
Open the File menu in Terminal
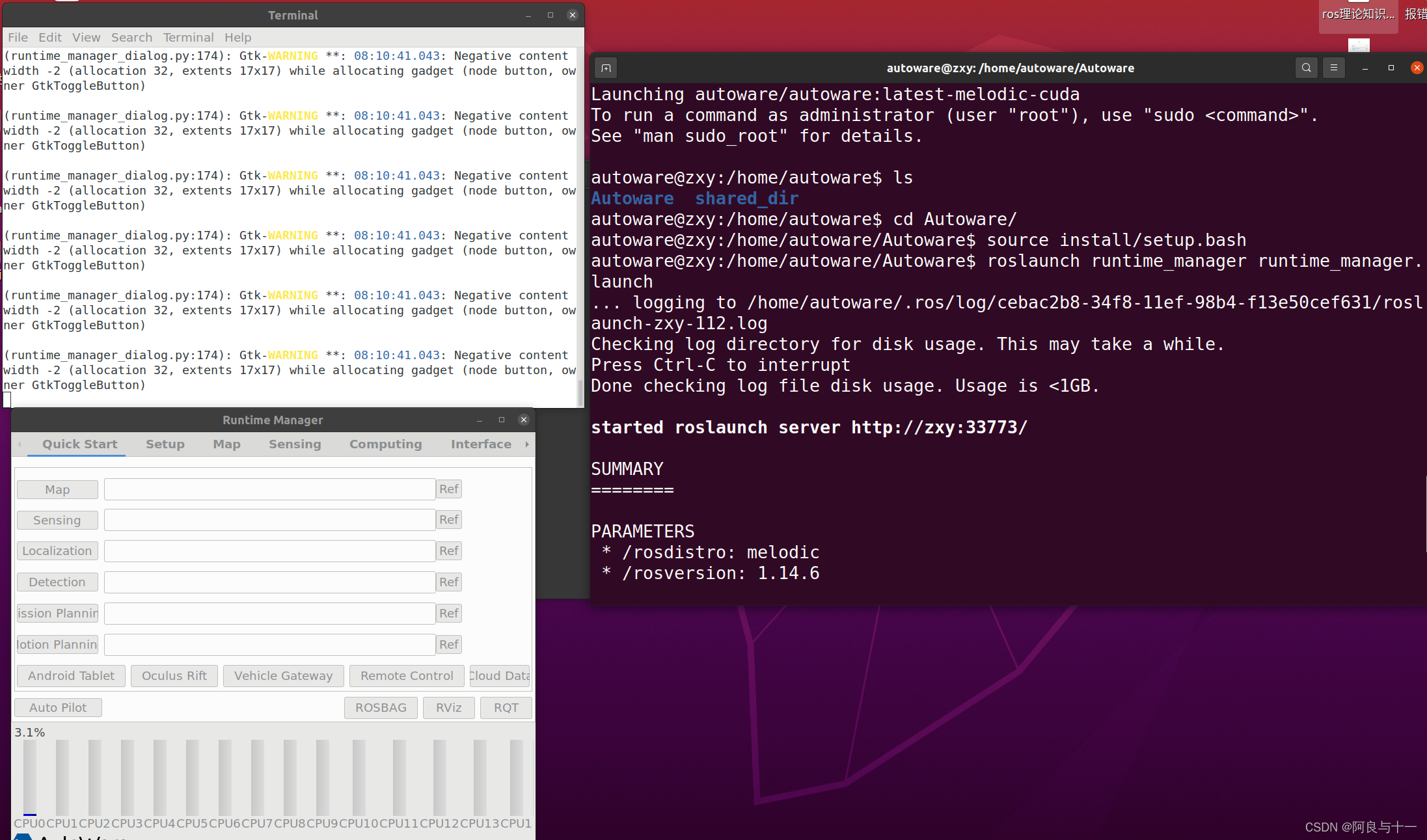pos(18,37)
